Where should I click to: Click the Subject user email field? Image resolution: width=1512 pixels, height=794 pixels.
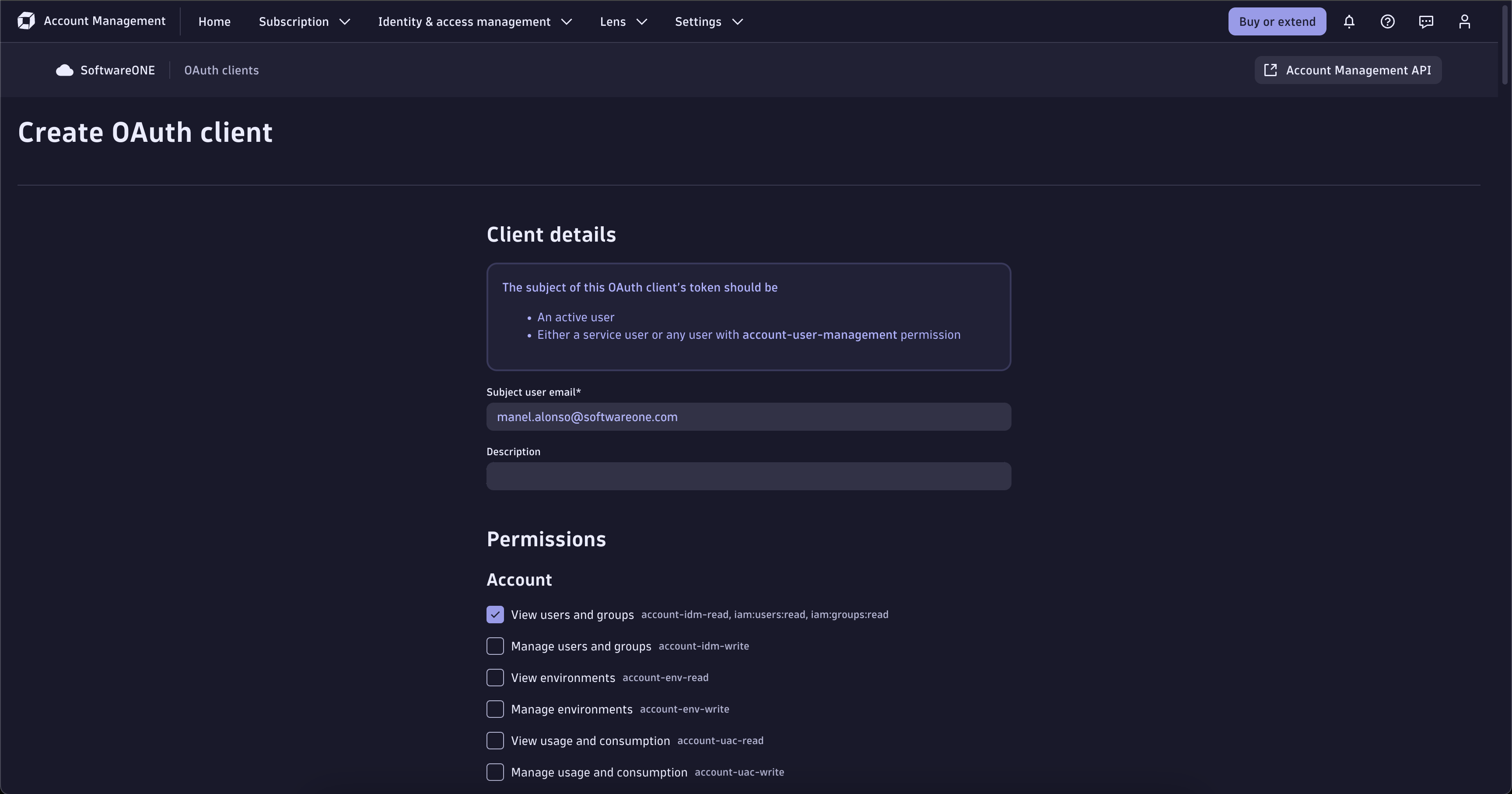click(748, 417)
